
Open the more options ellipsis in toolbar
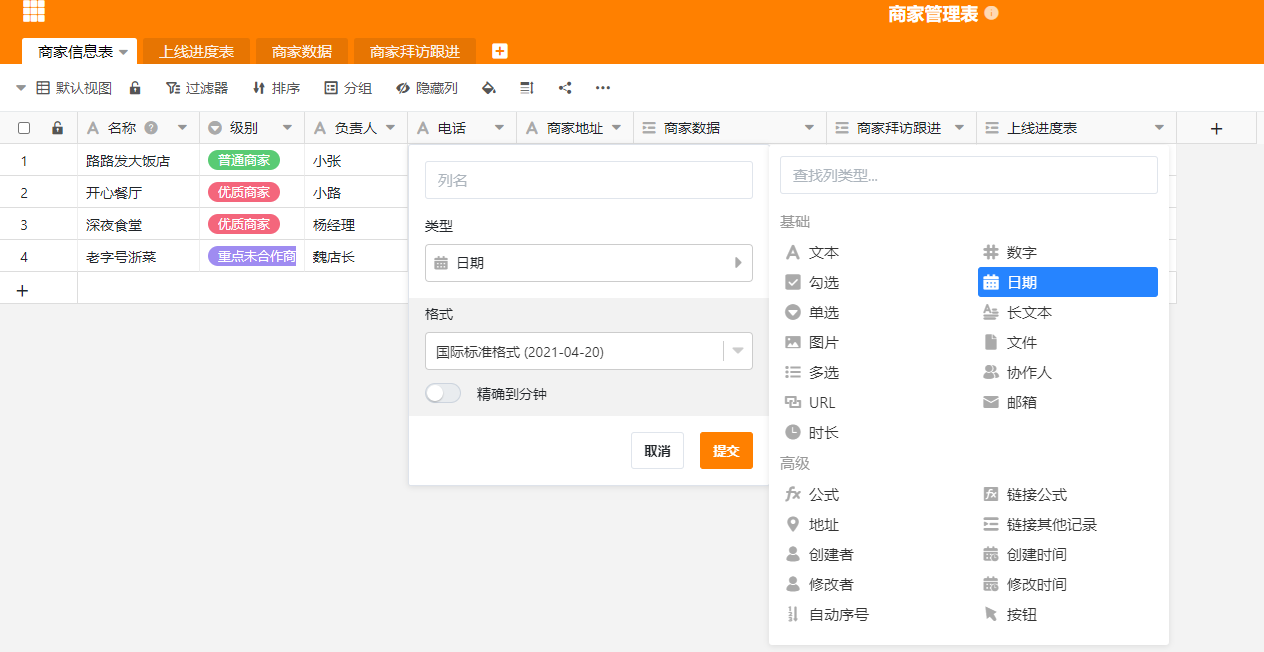(603, 88)
